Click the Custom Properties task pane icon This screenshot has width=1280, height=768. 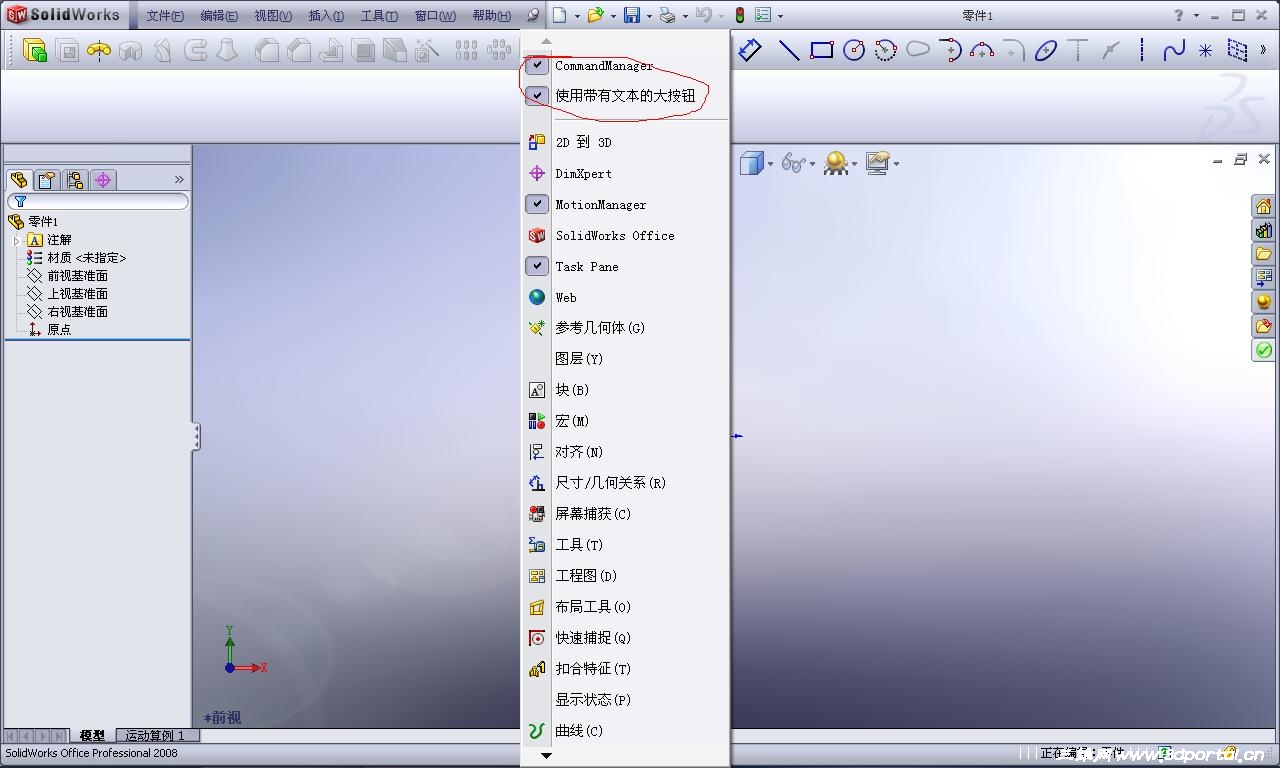coord(1264,326)
